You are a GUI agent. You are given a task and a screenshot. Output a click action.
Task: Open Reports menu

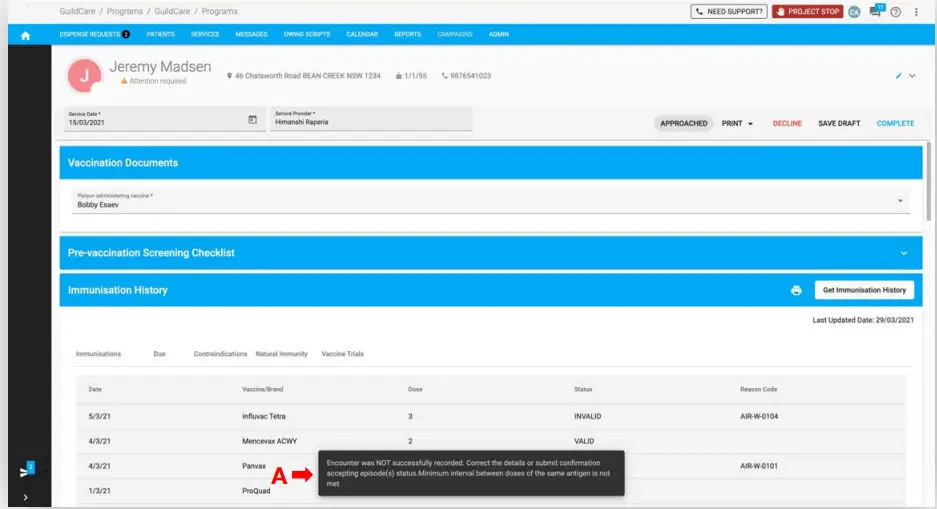click(x=408, y=35)
